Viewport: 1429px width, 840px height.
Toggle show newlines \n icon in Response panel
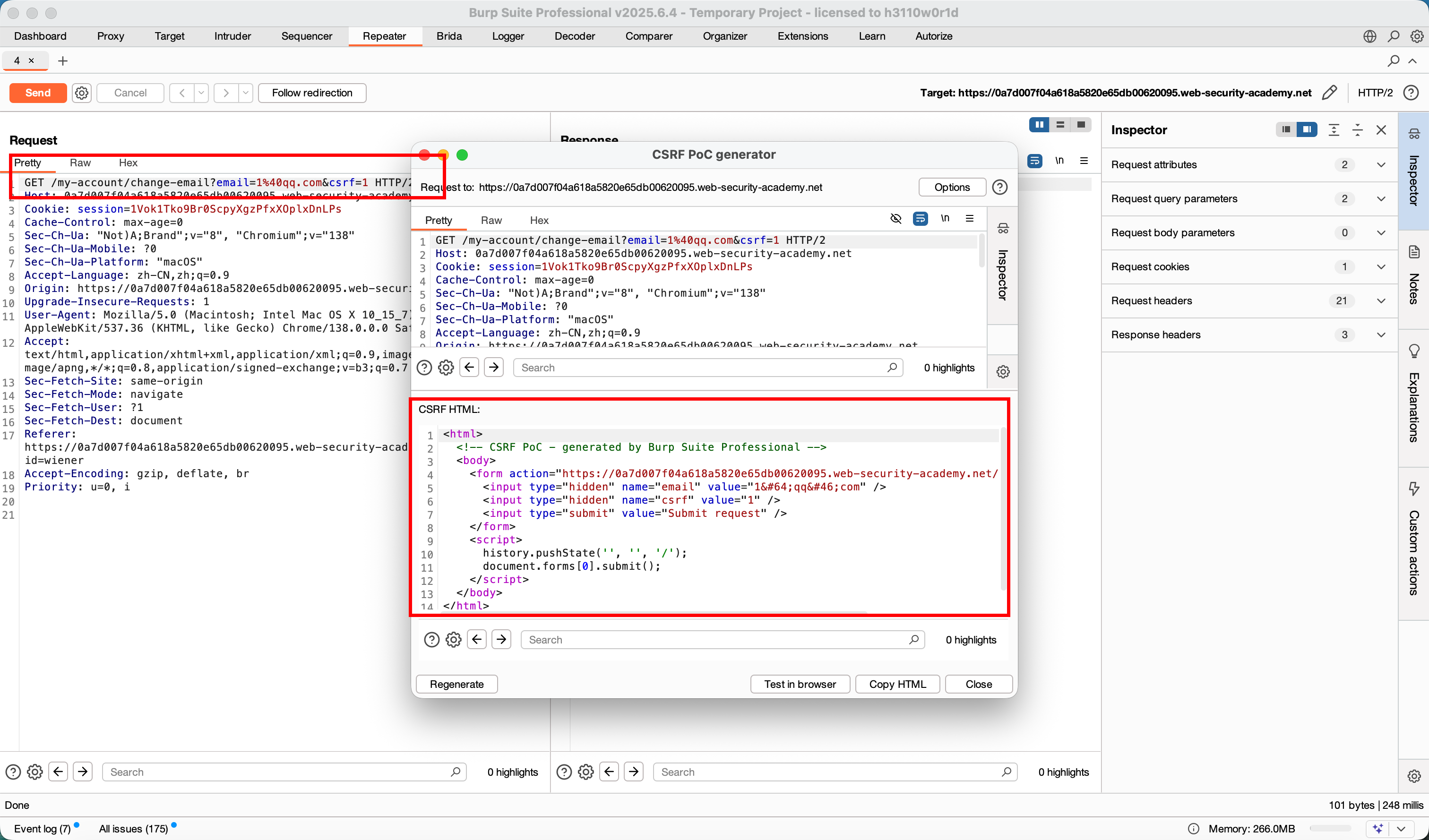1059,161
